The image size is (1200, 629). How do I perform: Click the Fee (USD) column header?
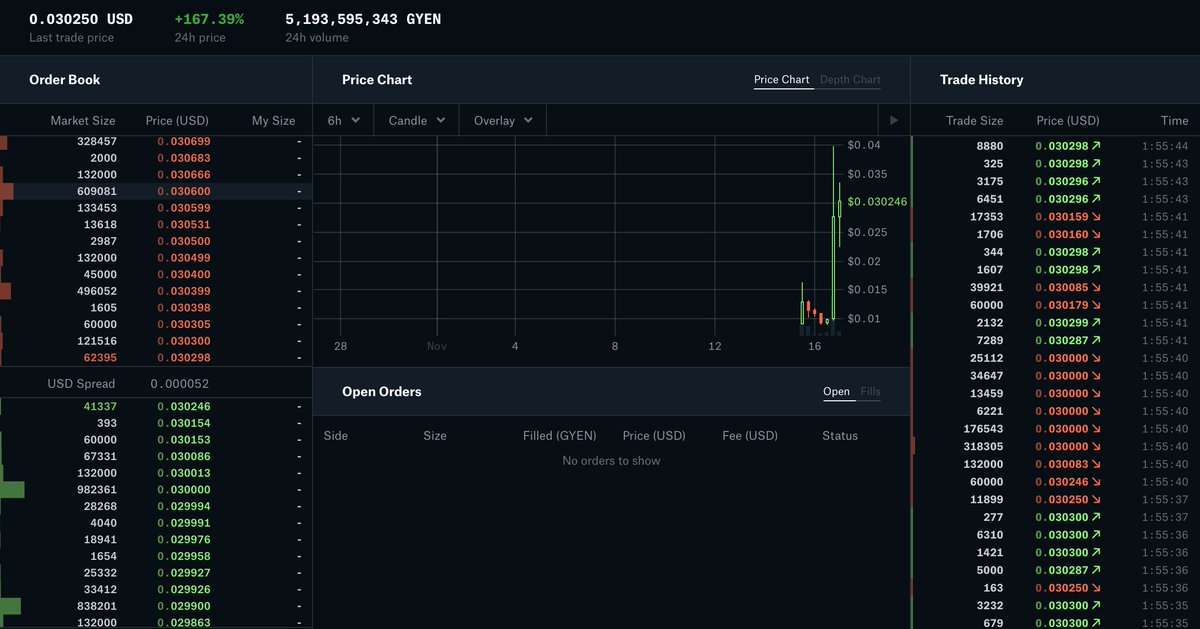tap(750, 436)
